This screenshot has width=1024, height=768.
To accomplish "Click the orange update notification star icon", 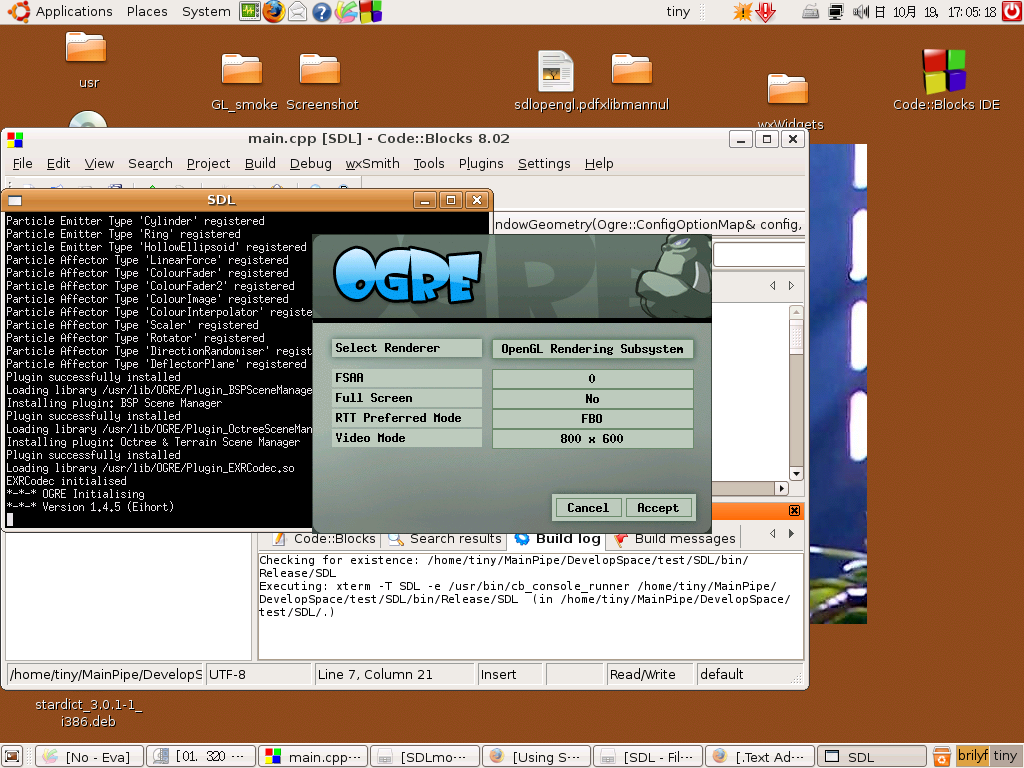I will [742, 12].
